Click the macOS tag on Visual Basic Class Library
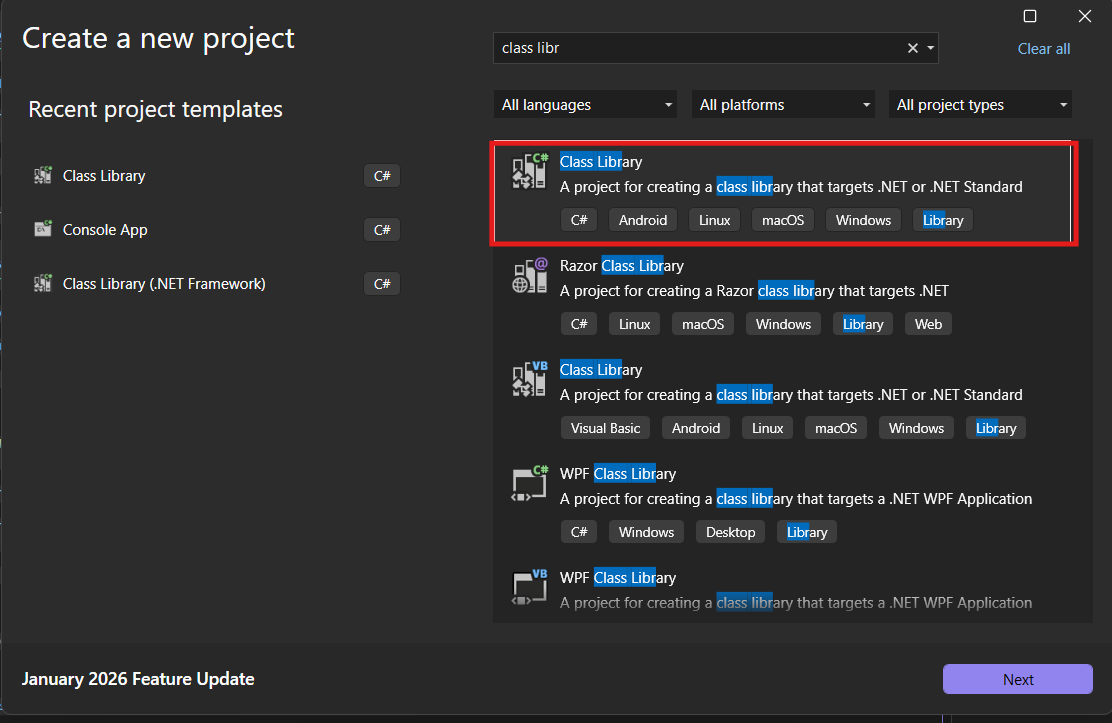The width and height of the screenshot is (1112, 723). click(x=835, y=428)
